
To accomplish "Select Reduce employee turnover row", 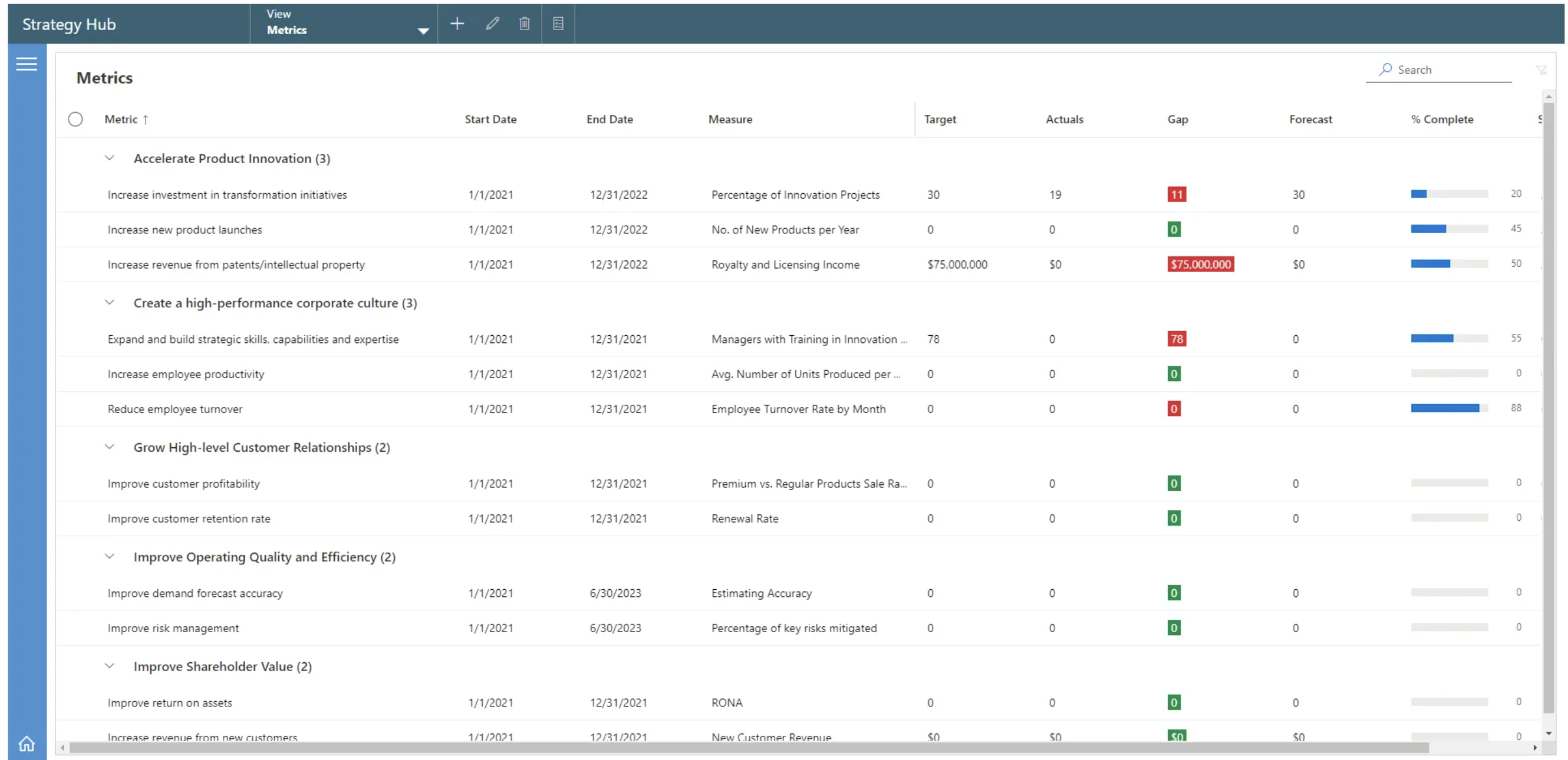I will (x=174, y=409).
